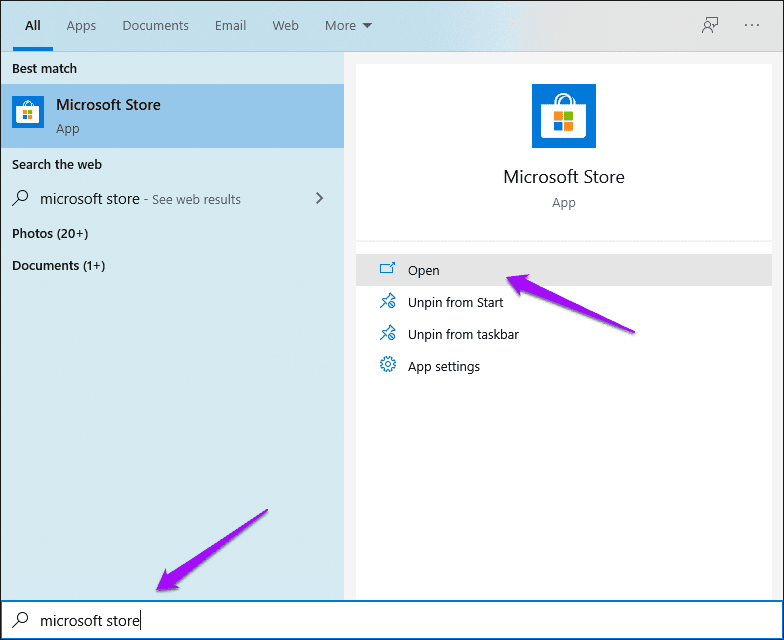Click the 'Best match' heading
This screenshot has height=640, width=784.
[x=44, y=68]
